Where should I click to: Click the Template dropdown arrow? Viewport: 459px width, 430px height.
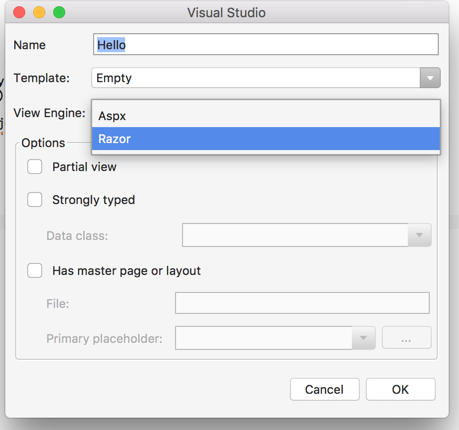430,78
